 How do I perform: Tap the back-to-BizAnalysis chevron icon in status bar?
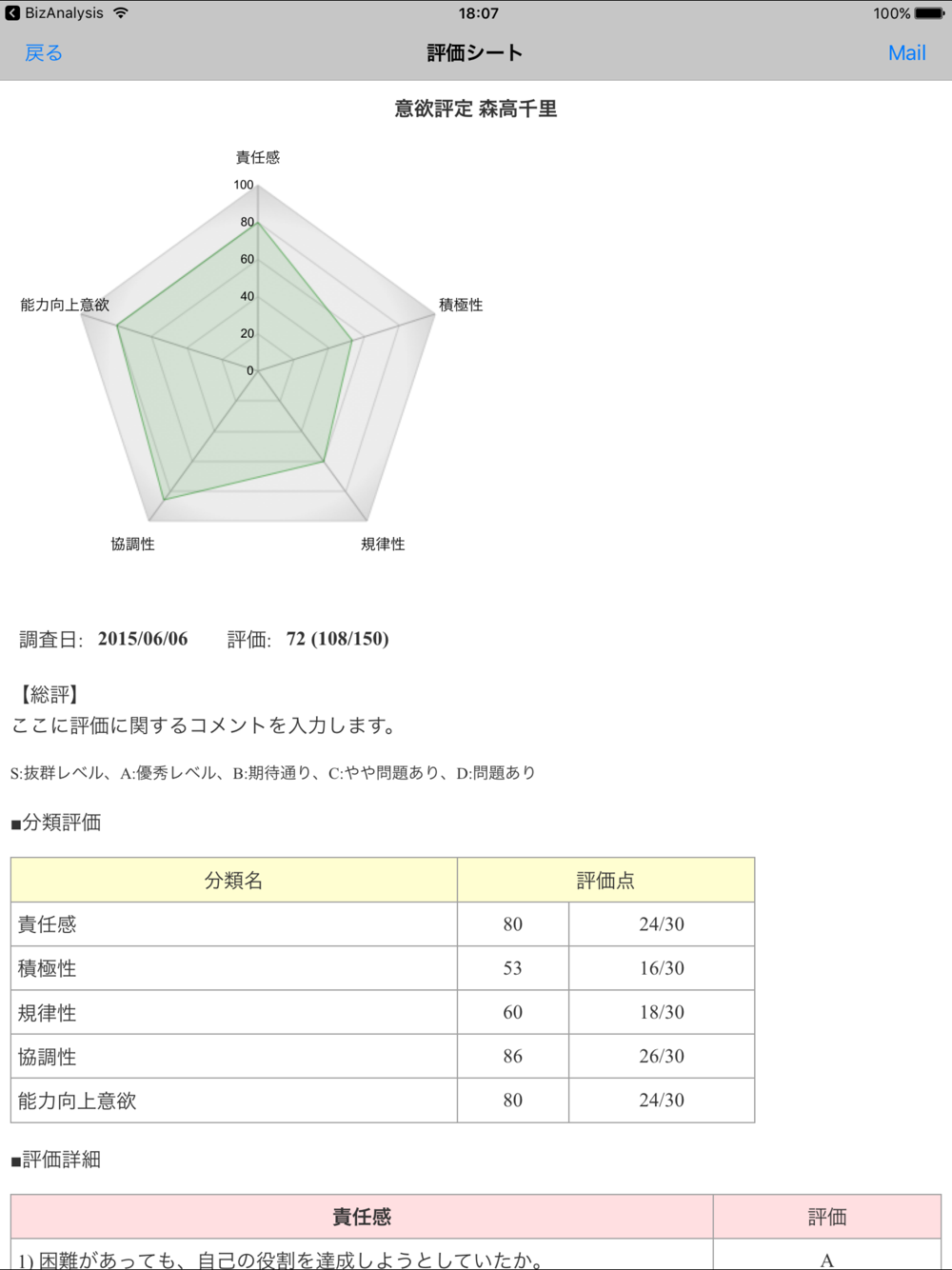pos(12,13)
